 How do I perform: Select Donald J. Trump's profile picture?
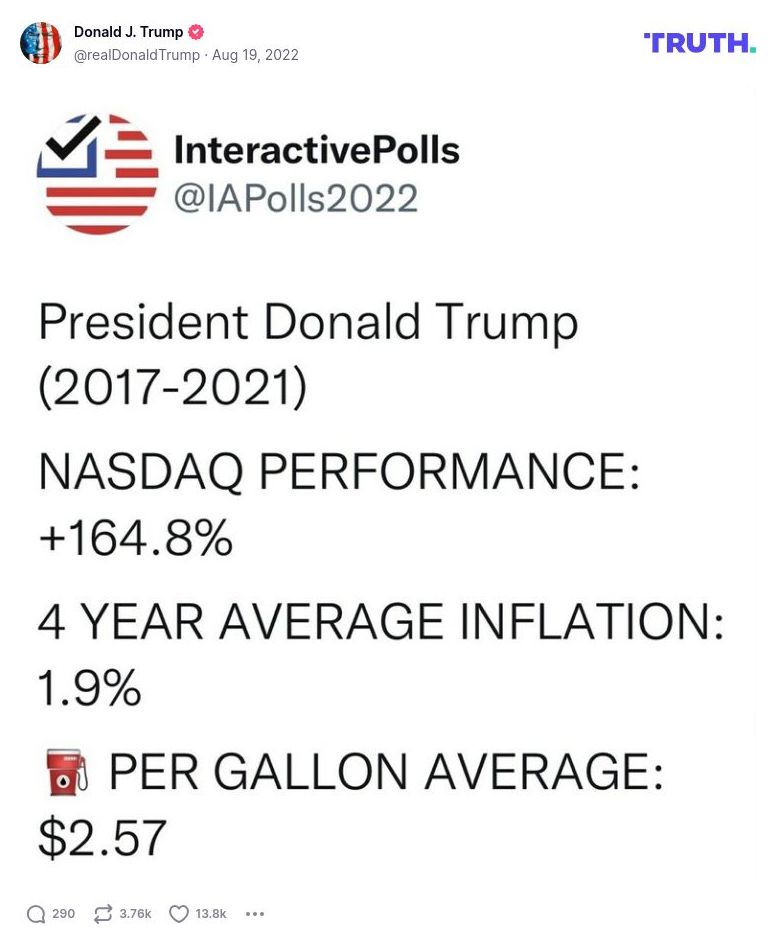[41, 43]
